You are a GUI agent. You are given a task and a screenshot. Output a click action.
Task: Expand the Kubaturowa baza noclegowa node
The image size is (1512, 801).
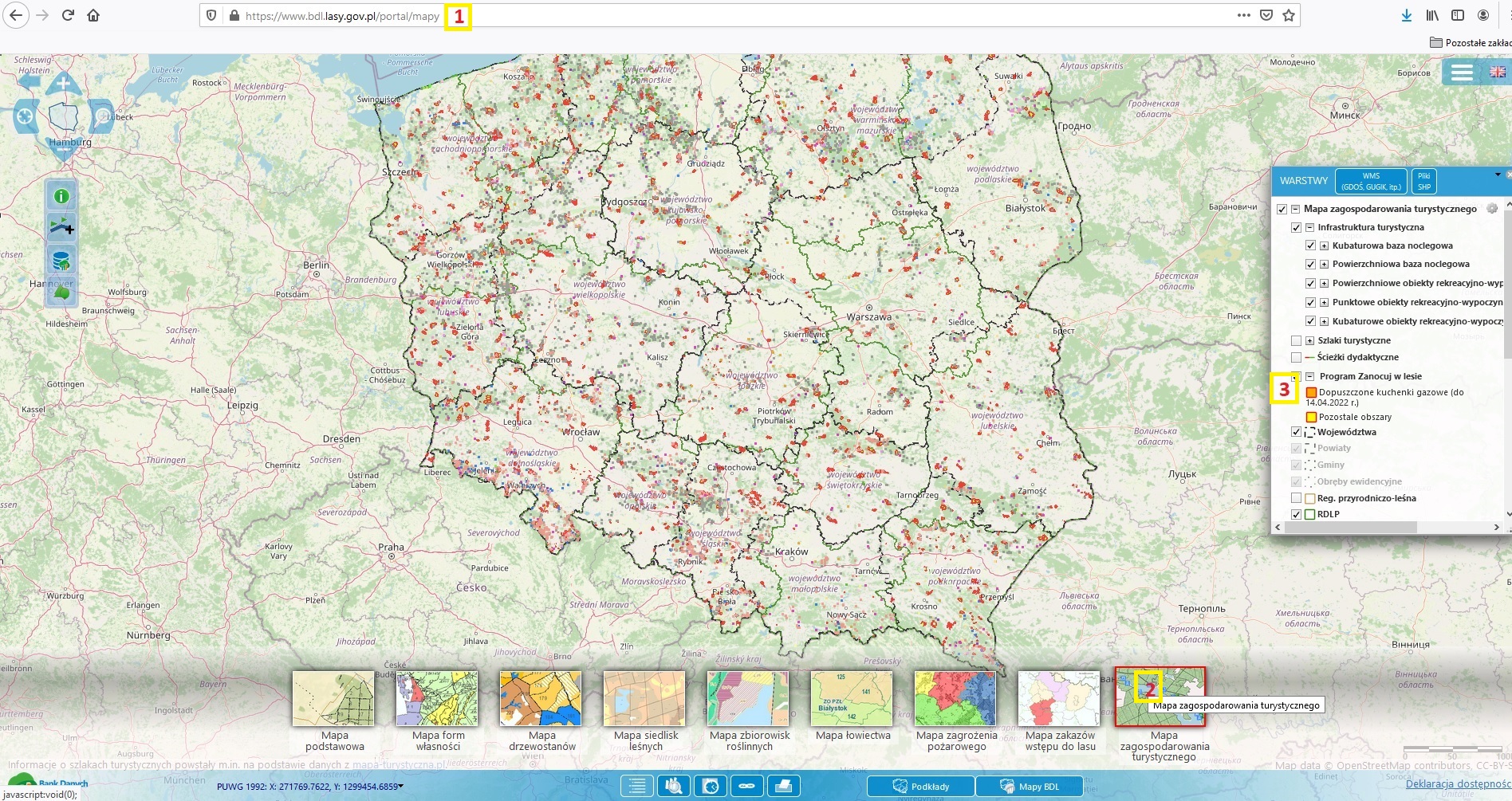point(1324,245)
